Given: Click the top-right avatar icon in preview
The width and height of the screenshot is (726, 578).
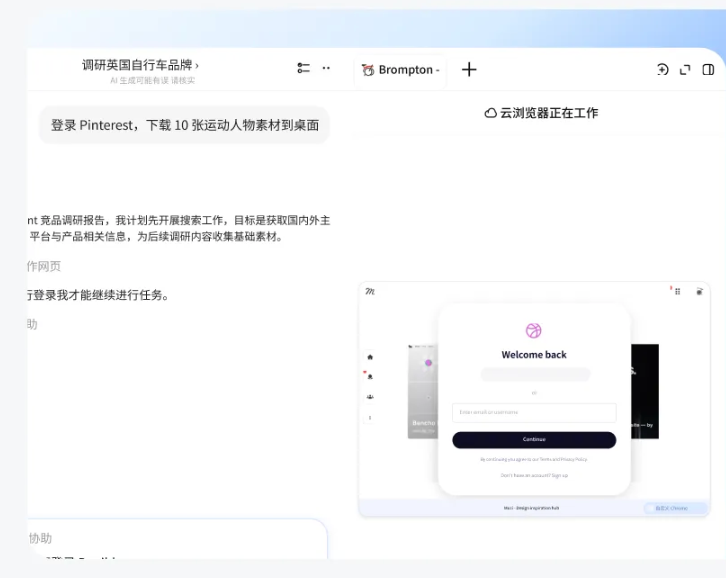Looking at the screenshot, I should tap(700, 291).
